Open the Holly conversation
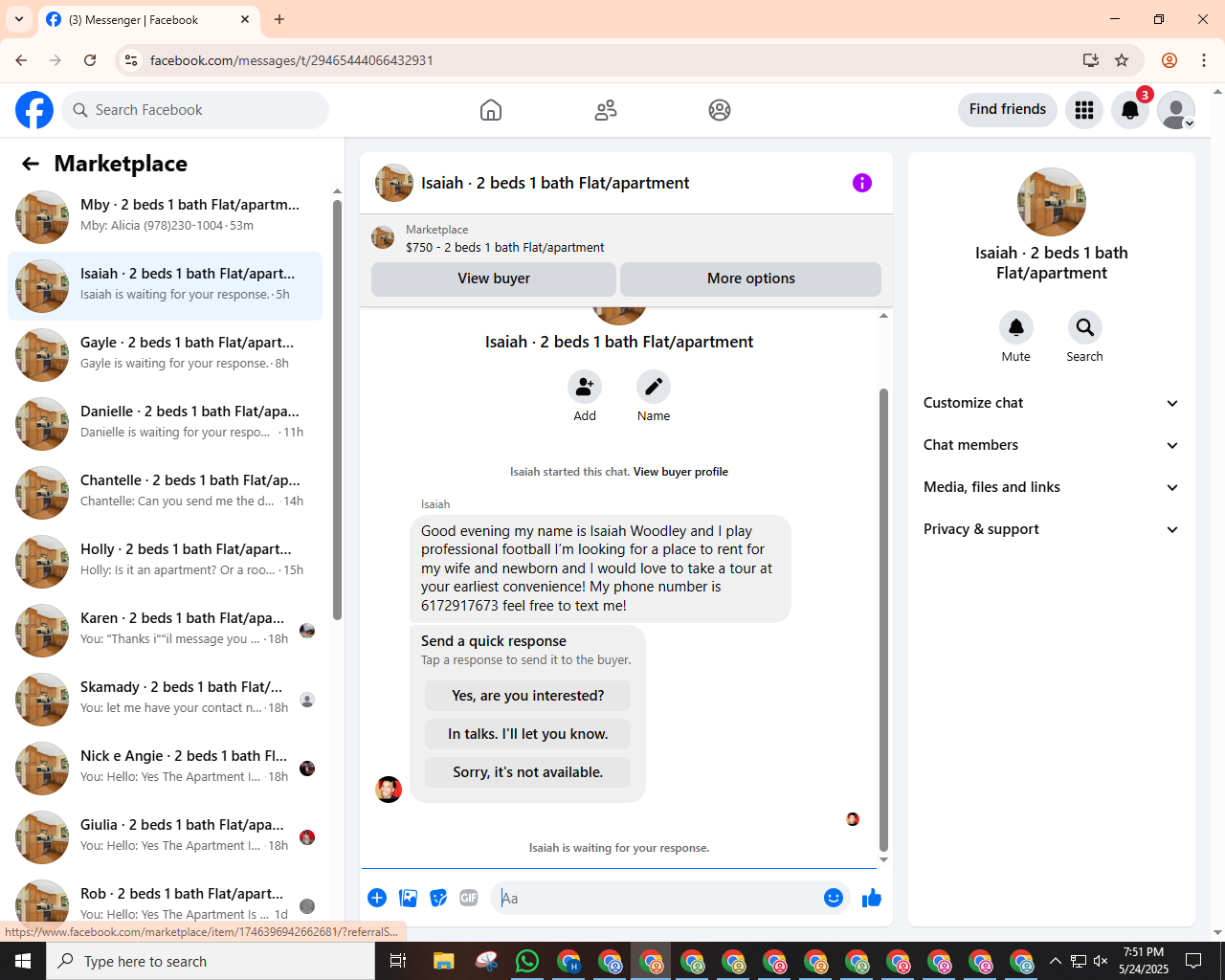This screenshot has width=1225, height=980. click(165, 562)
